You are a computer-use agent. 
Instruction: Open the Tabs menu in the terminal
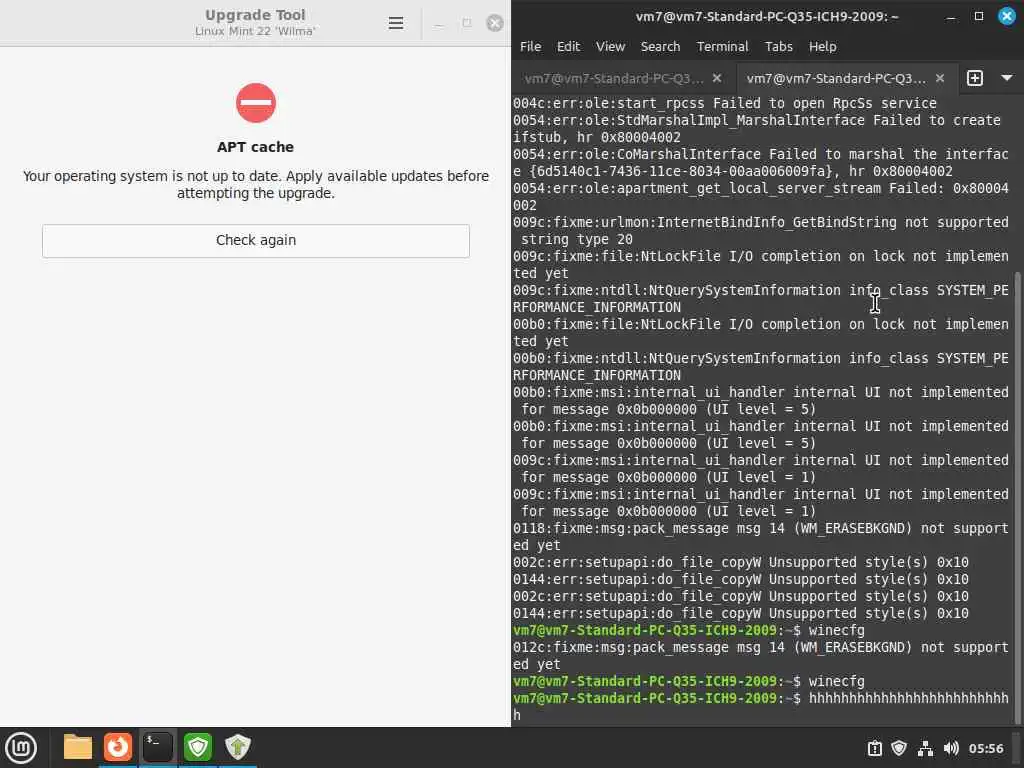tap(778, 46)
